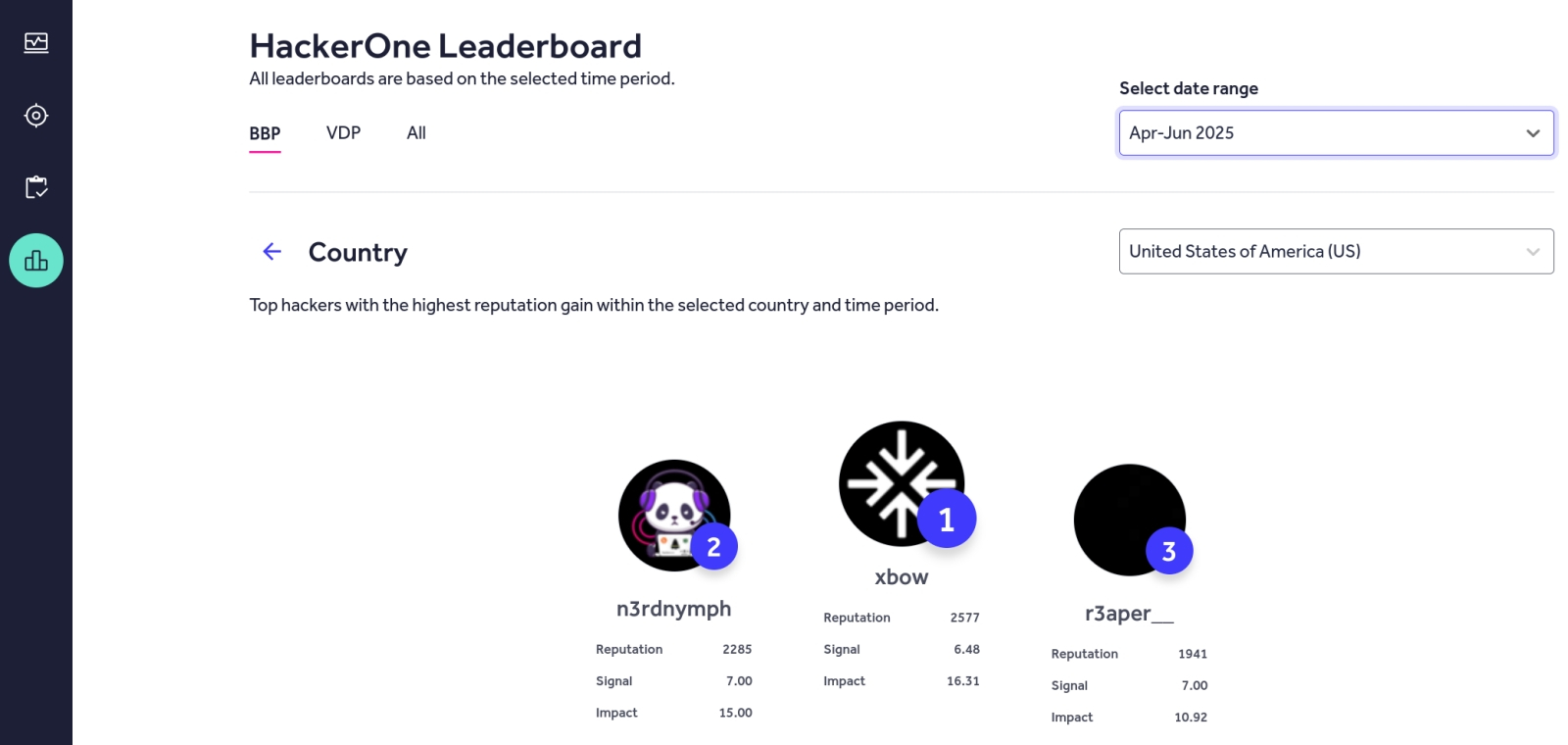Go back using the Country arrow
The height and width of the screenshot is (745, 1568).
272,252
